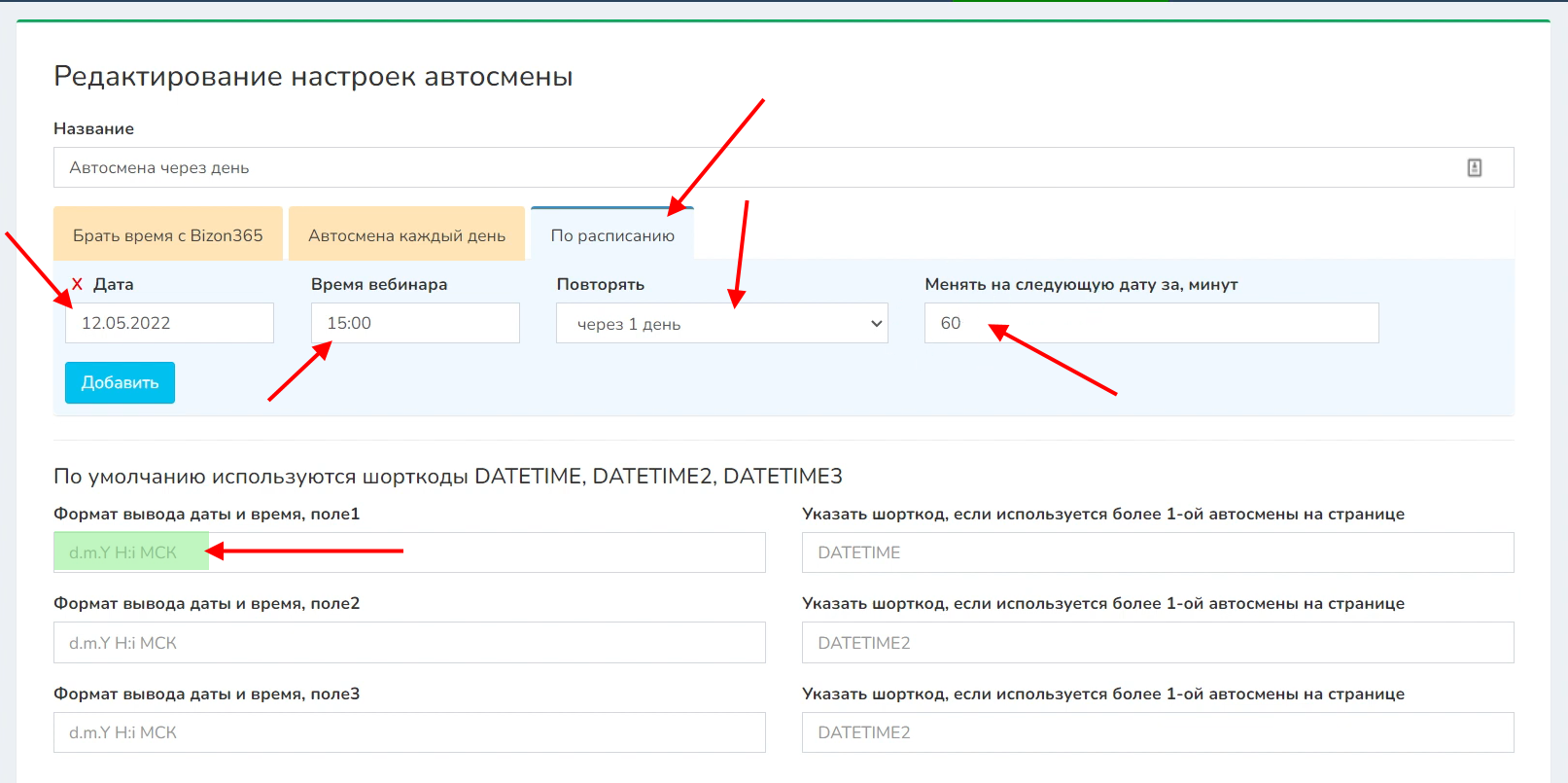Click the Название field with 'Автосмена через день'

tap(758, 167)
